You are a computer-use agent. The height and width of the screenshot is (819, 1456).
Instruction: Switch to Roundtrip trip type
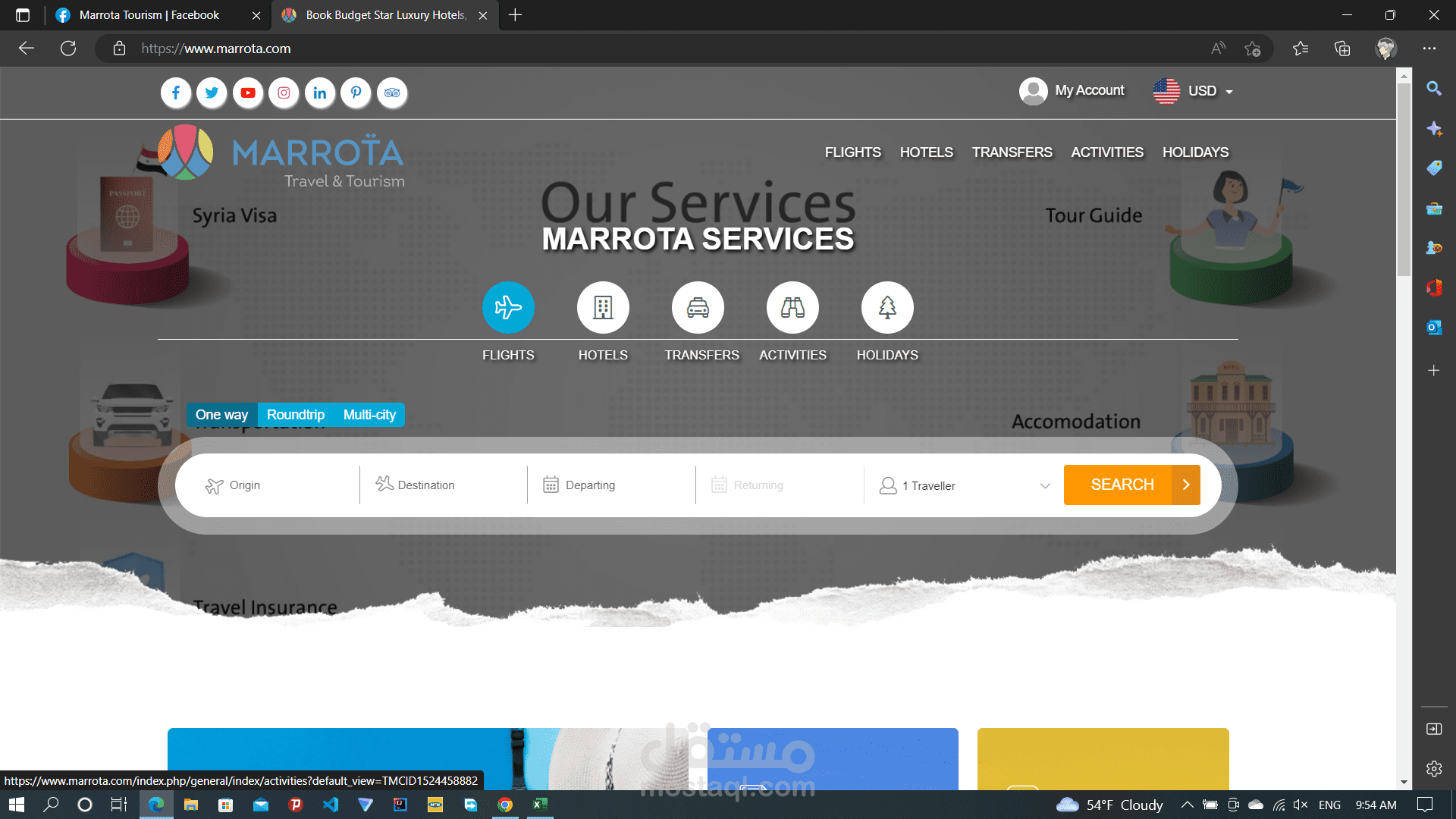[296, 415]
